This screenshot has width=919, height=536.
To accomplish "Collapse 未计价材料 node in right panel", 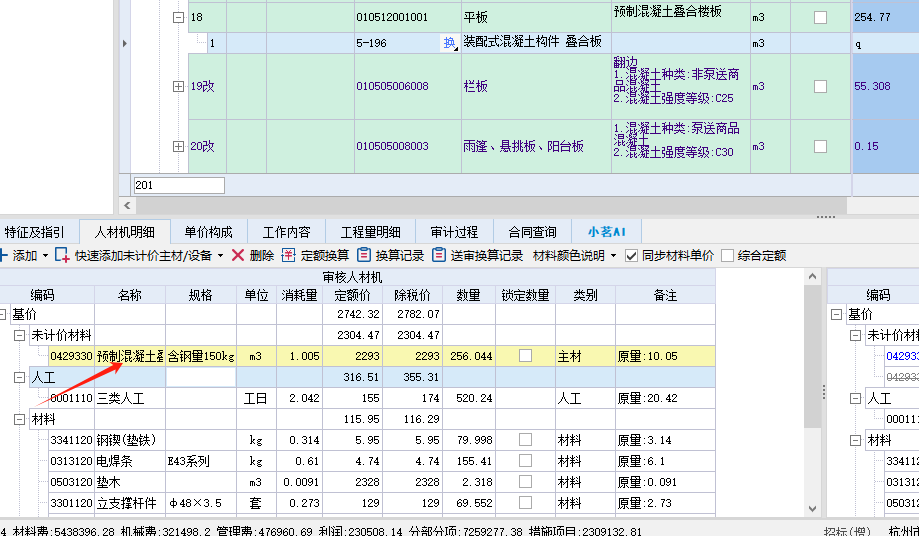I will click(856, 336).
